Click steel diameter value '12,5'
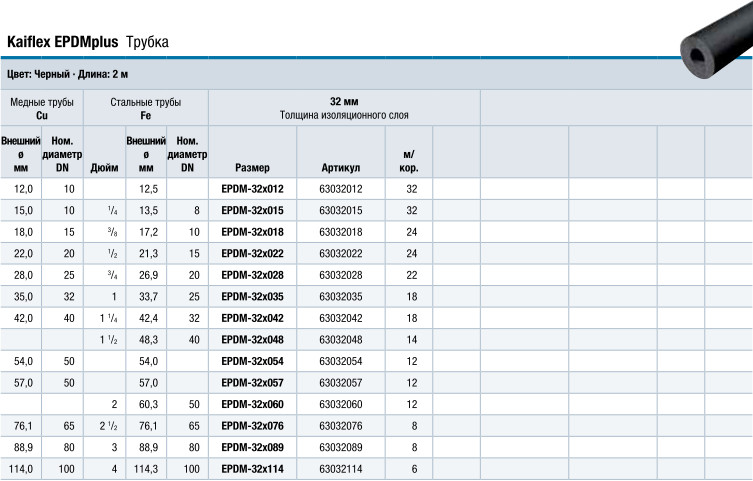 pos(148,189)
